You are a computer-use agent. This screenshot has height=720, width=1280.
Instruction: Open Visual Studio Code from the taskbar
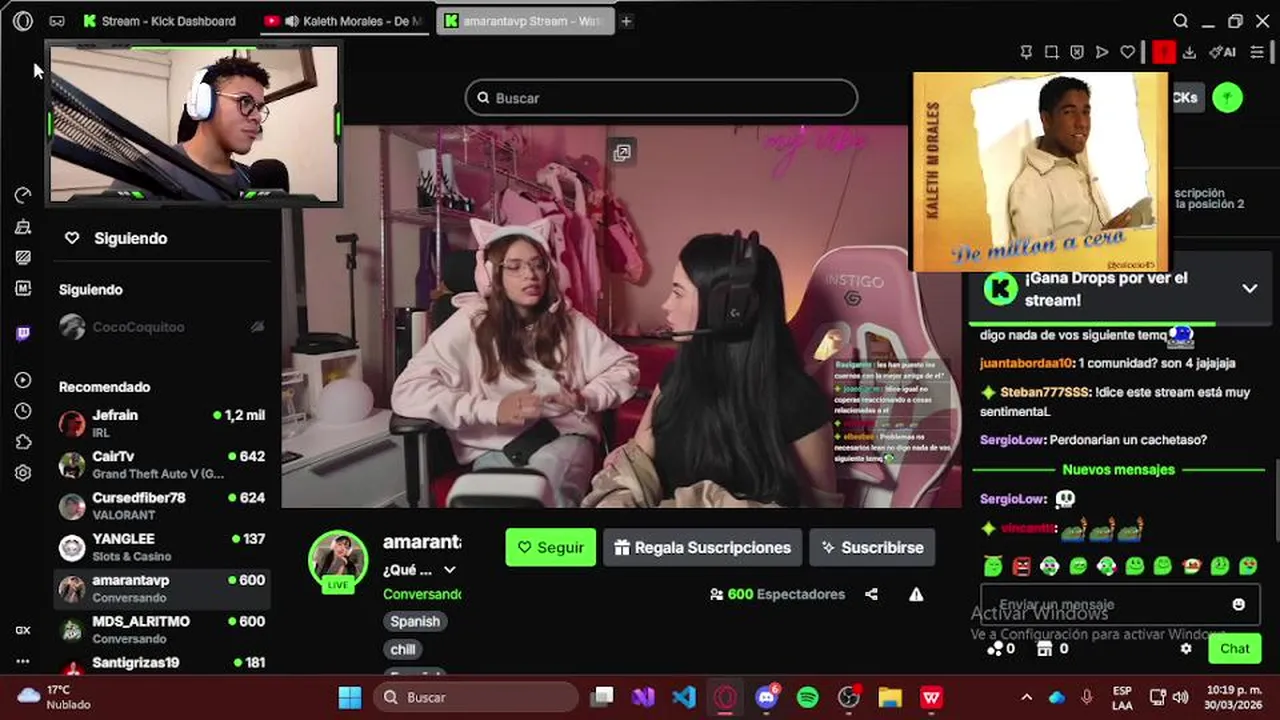685,697
